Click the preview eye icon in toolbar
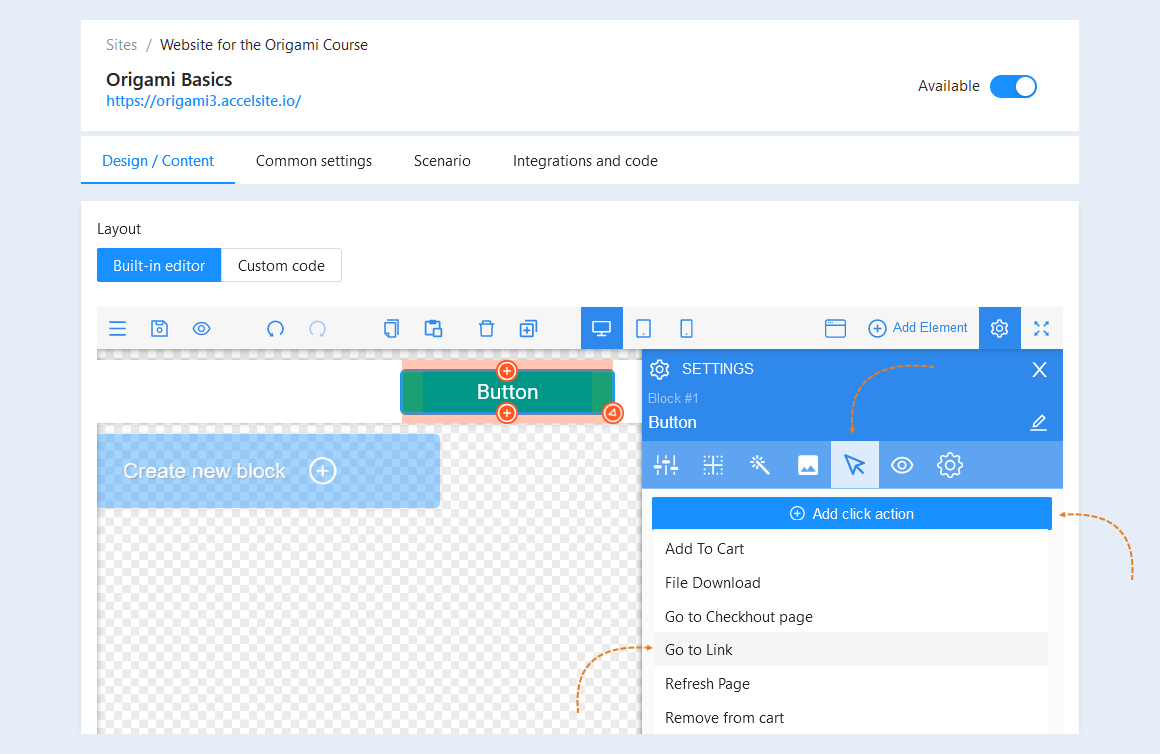This screenshot has height=754, width=1160. 201,329
